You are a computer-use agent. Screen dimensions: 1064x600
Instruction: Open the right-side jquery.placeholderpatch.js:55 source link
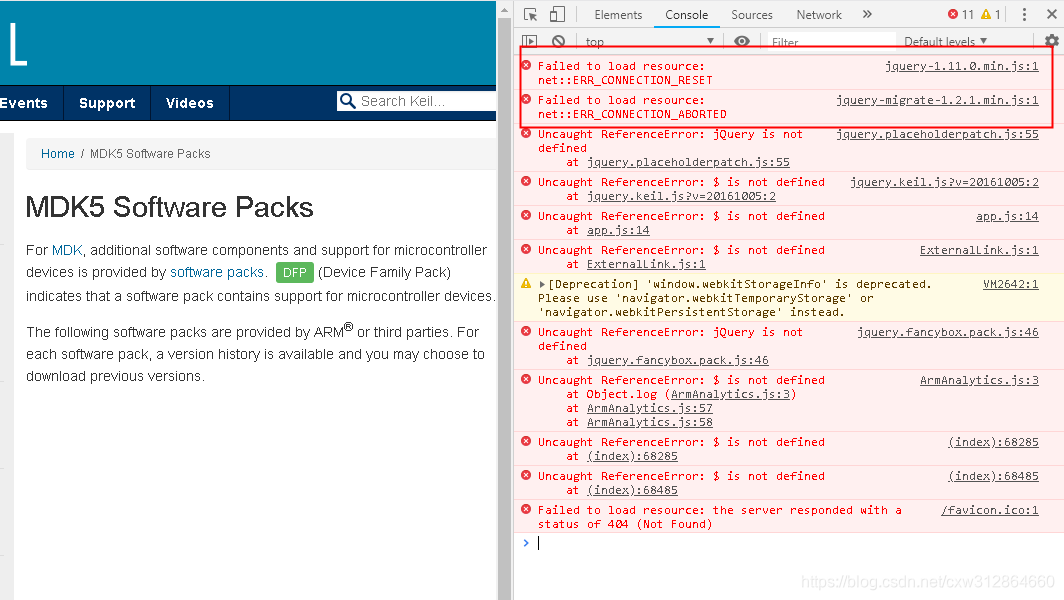[x=937, y=134]
